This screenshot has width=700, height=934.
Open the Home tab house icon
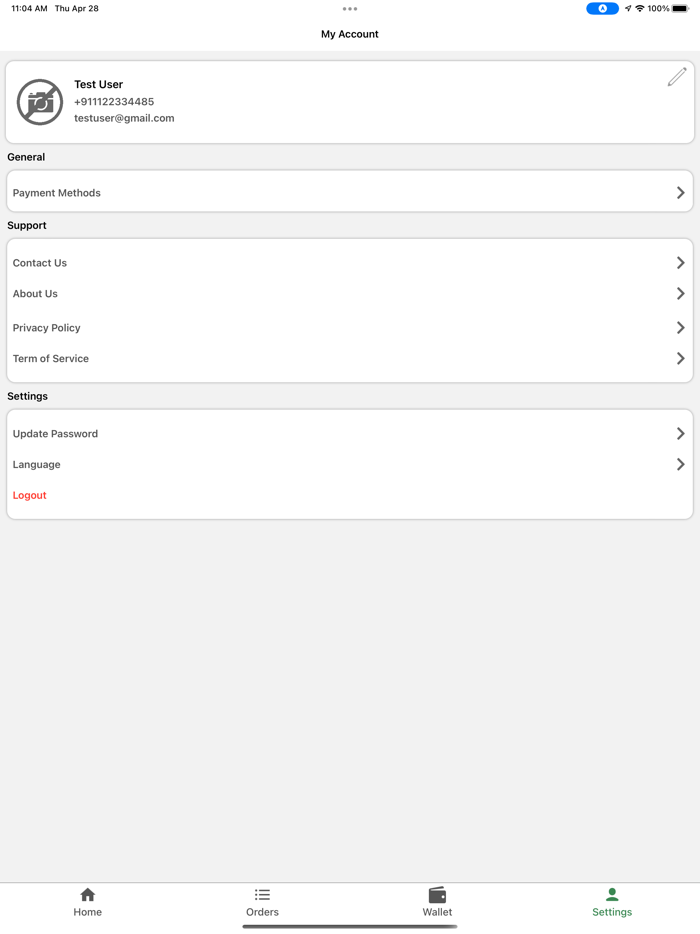point(88,894)
